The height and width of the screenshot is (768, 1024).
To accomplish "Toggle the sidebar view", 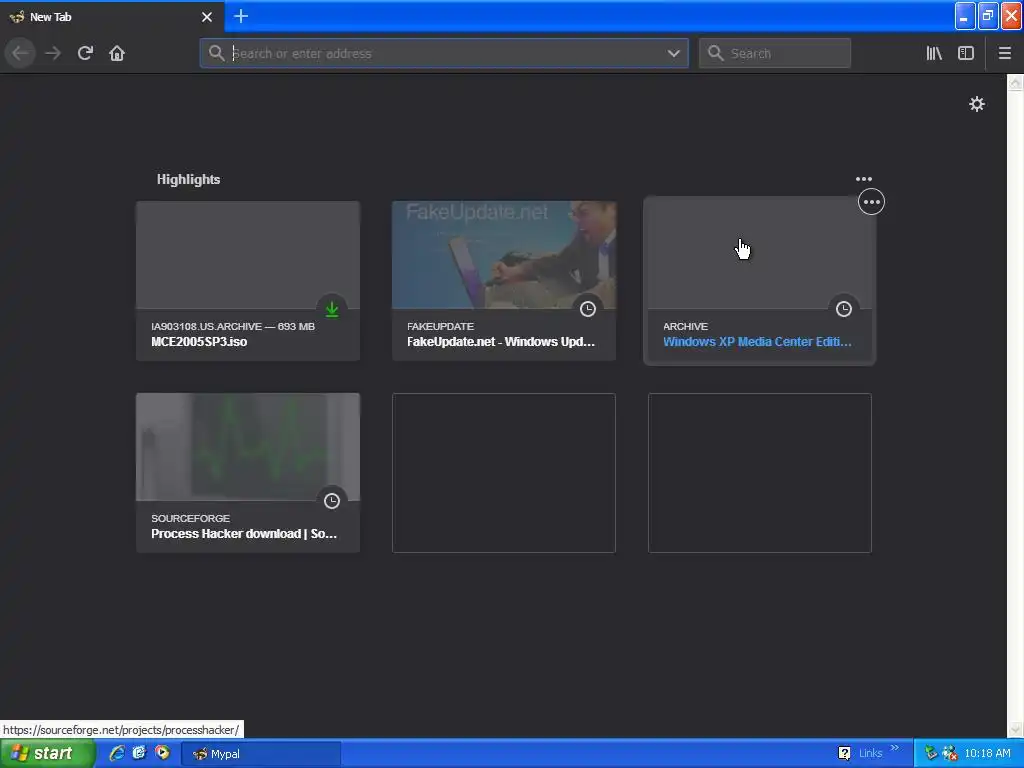I will point(966,54).
